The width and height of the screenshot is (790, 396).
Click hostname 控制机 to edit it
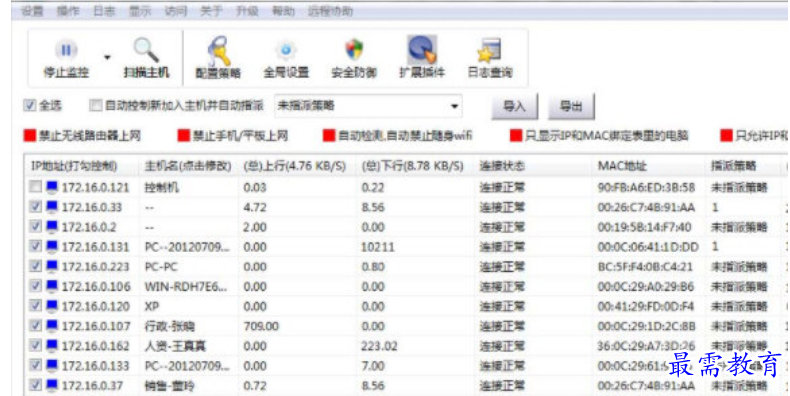(161, 187)
